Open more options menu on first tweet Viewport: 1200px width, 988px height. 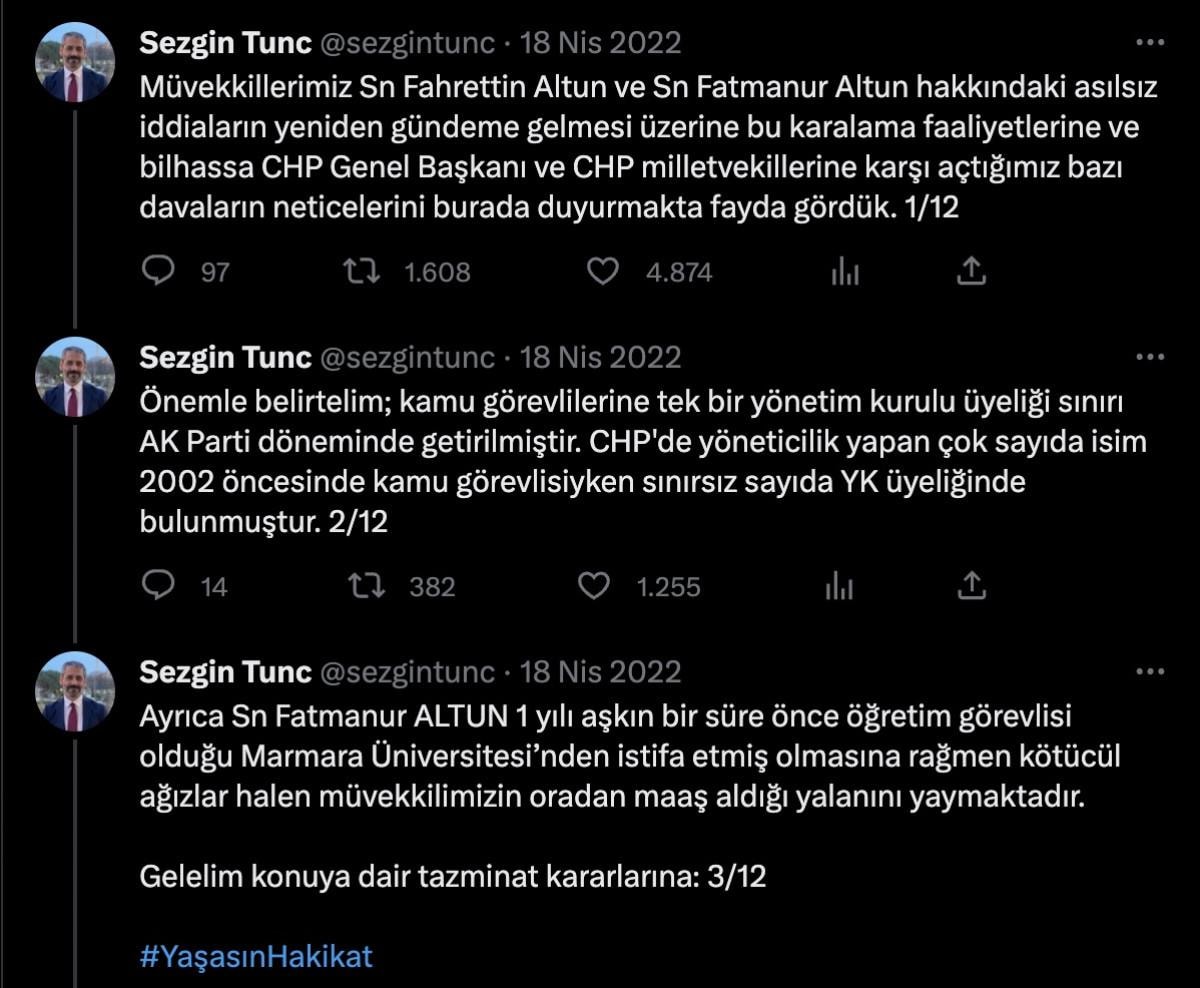[x=1152, y=43]
